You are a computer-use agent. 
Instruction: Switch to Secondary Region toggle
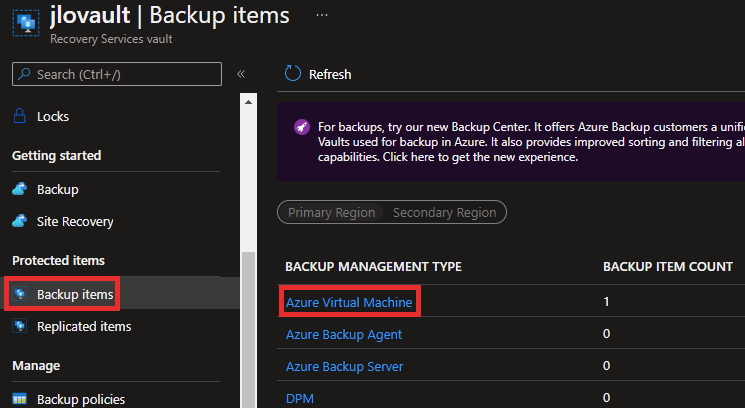coord(444,212)
